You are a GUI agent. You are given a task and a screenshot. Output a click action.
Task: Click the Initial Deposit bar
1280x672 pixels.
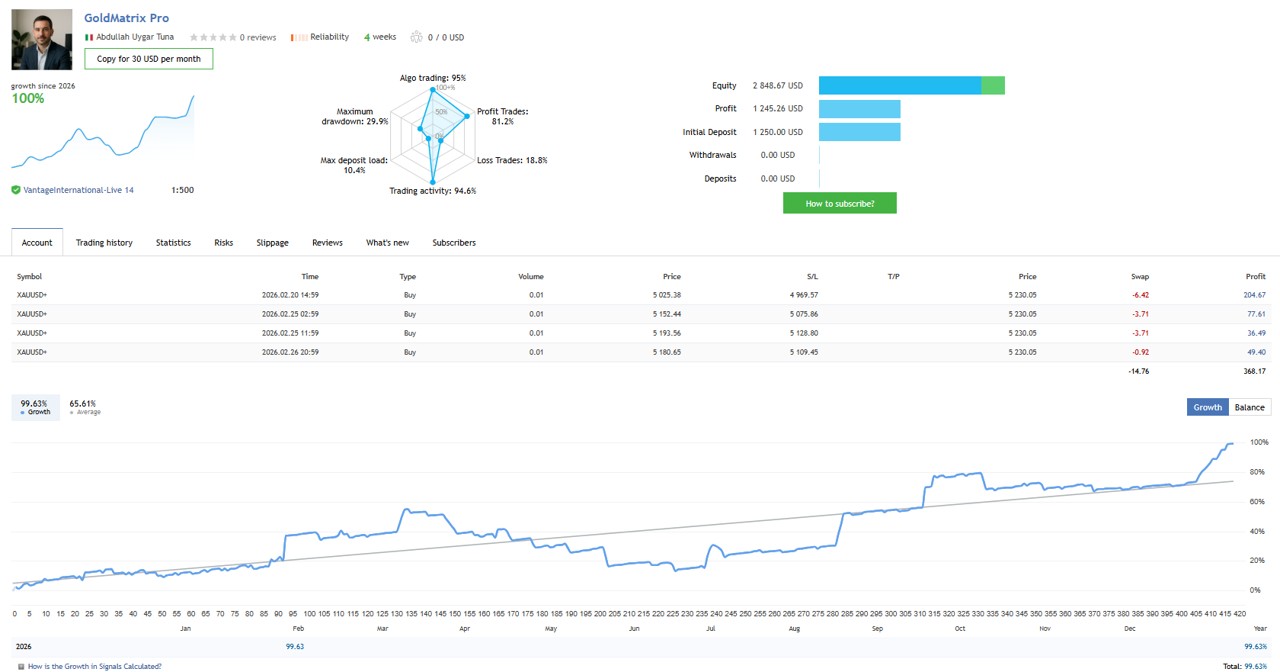tap(860, 132)
